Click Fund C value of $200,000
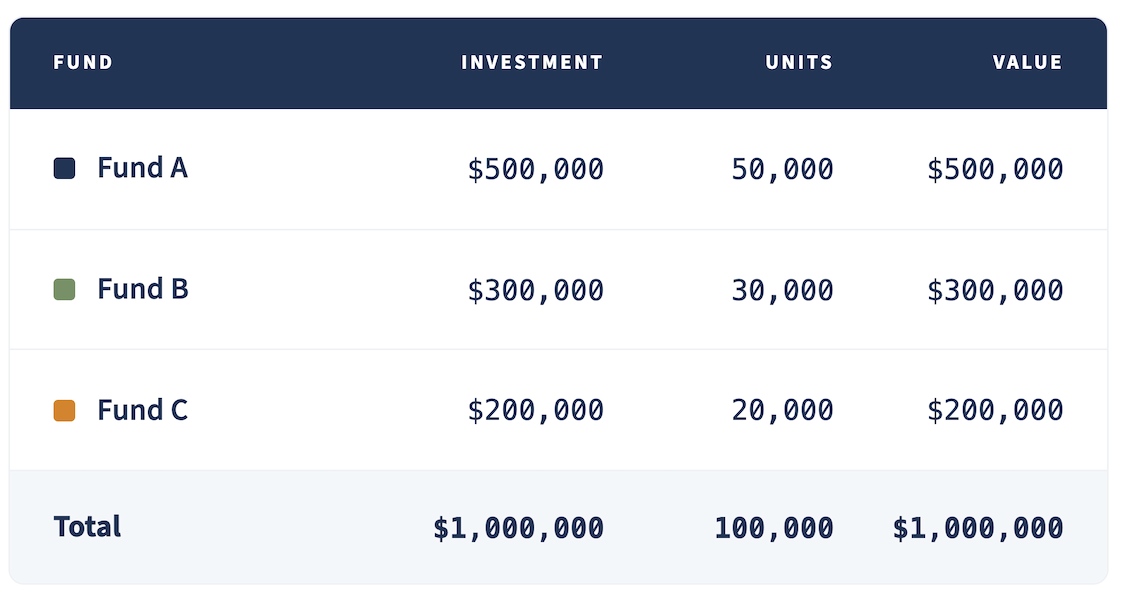 coord(995,410)
